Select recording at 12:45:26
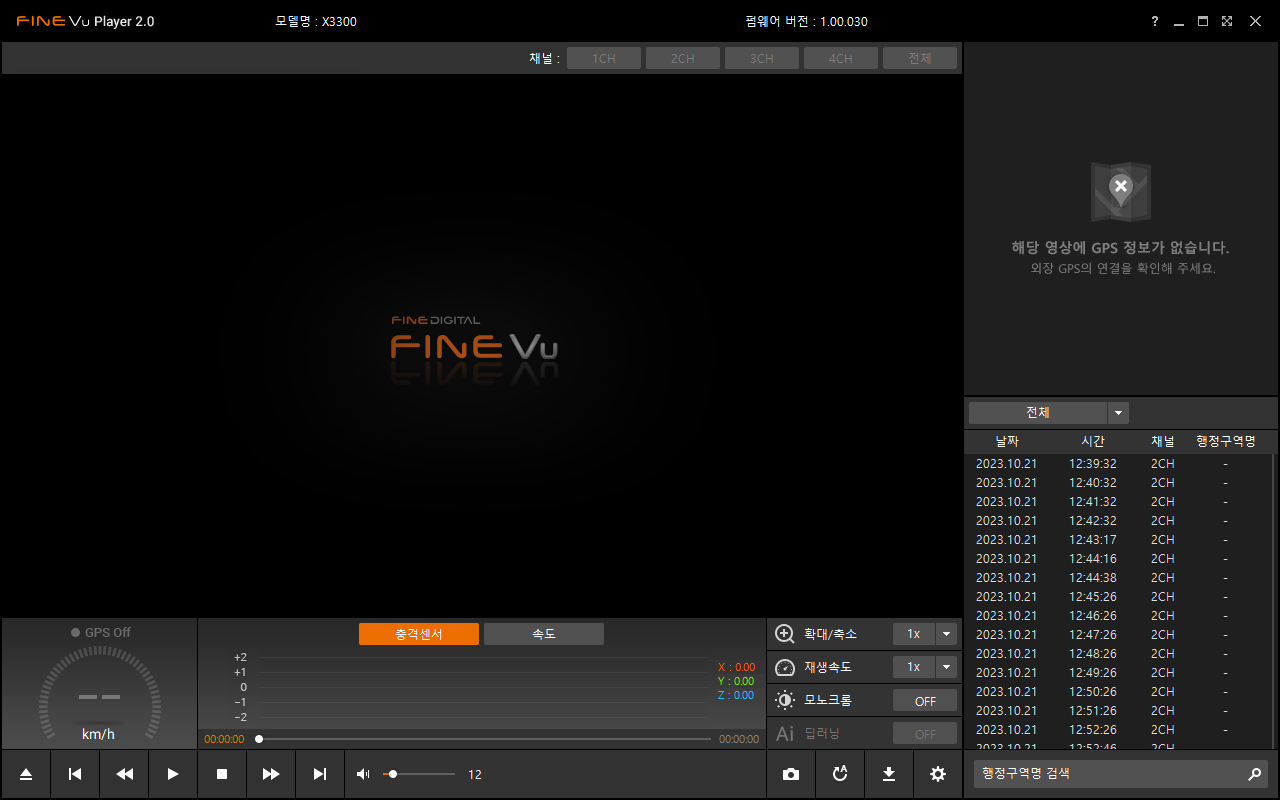This screenshot has width=1280, height=800. click(x=1118, y=597)
